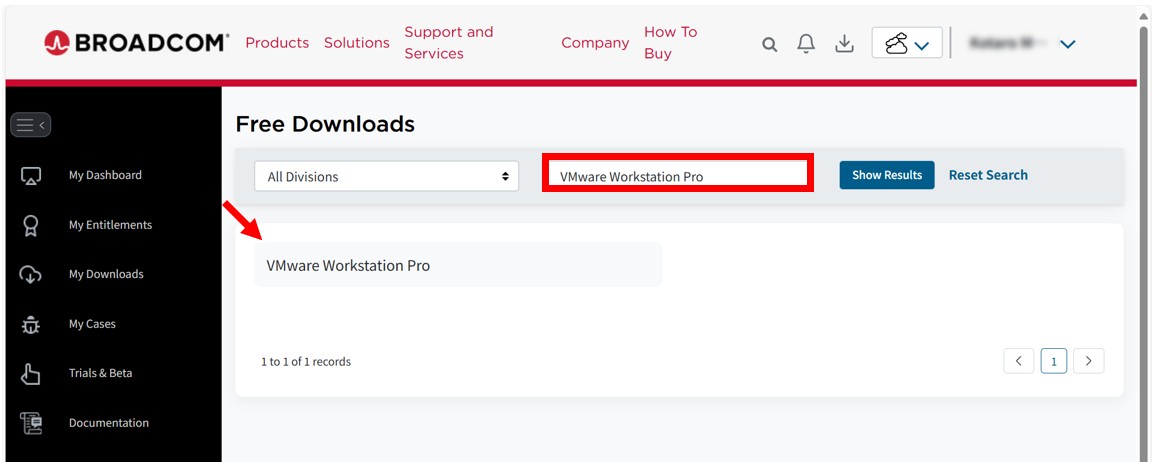This screenshot has height=462, width=1152.
Task: Click the Show Results button
Action: click(x=887, y=175)
